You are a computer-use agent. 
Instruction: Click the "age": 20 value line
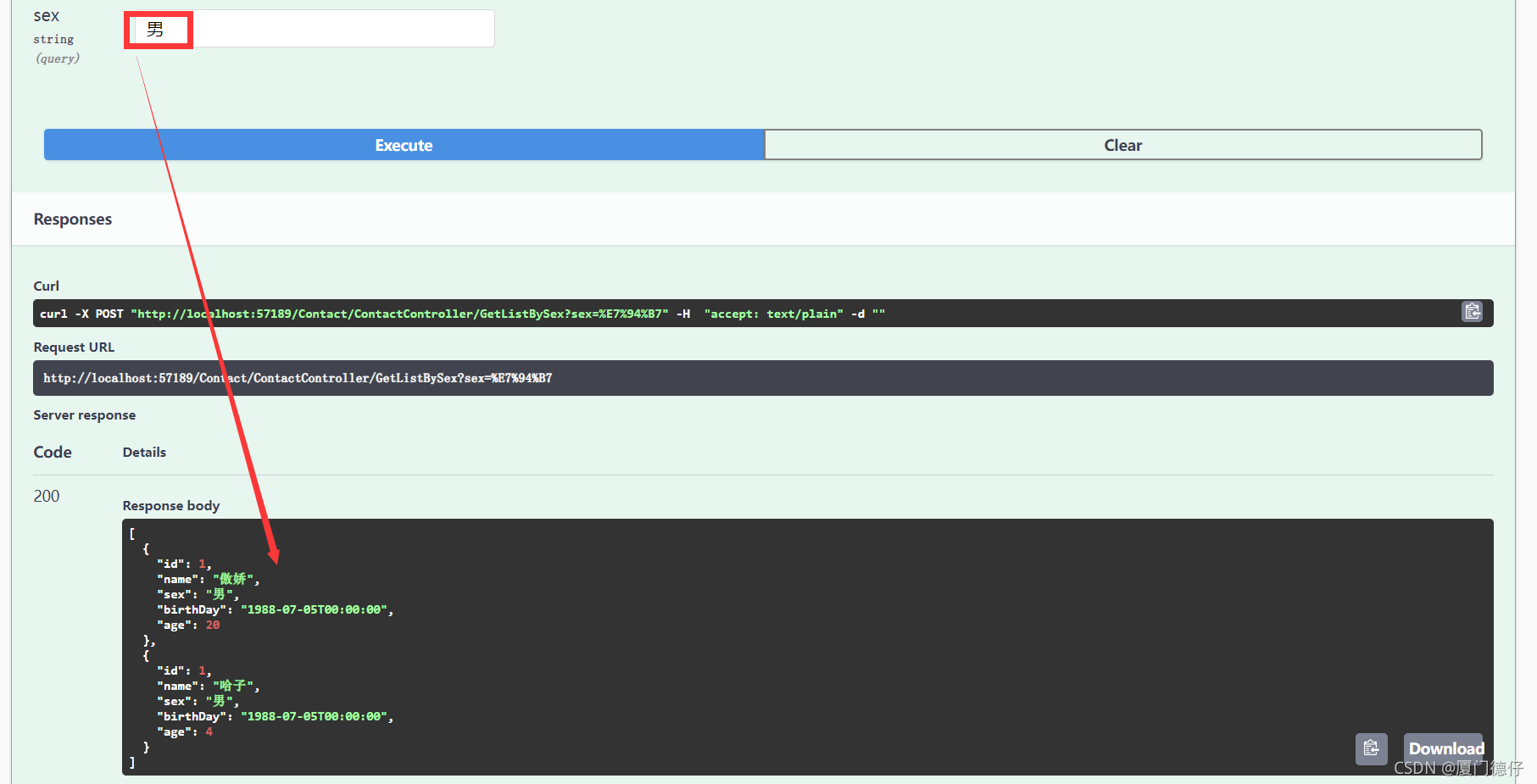pos(188,625)
